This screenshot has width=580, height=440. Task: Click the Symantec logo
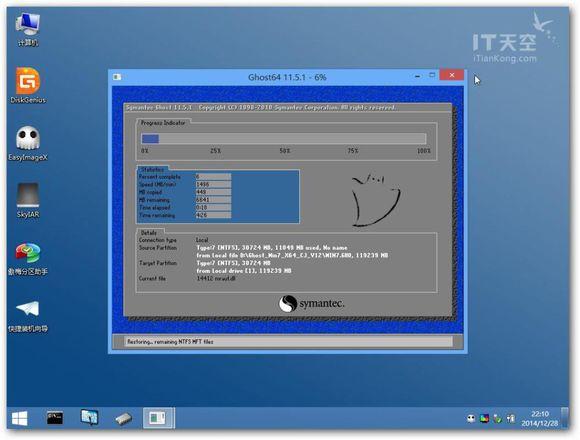coord(312,304)
